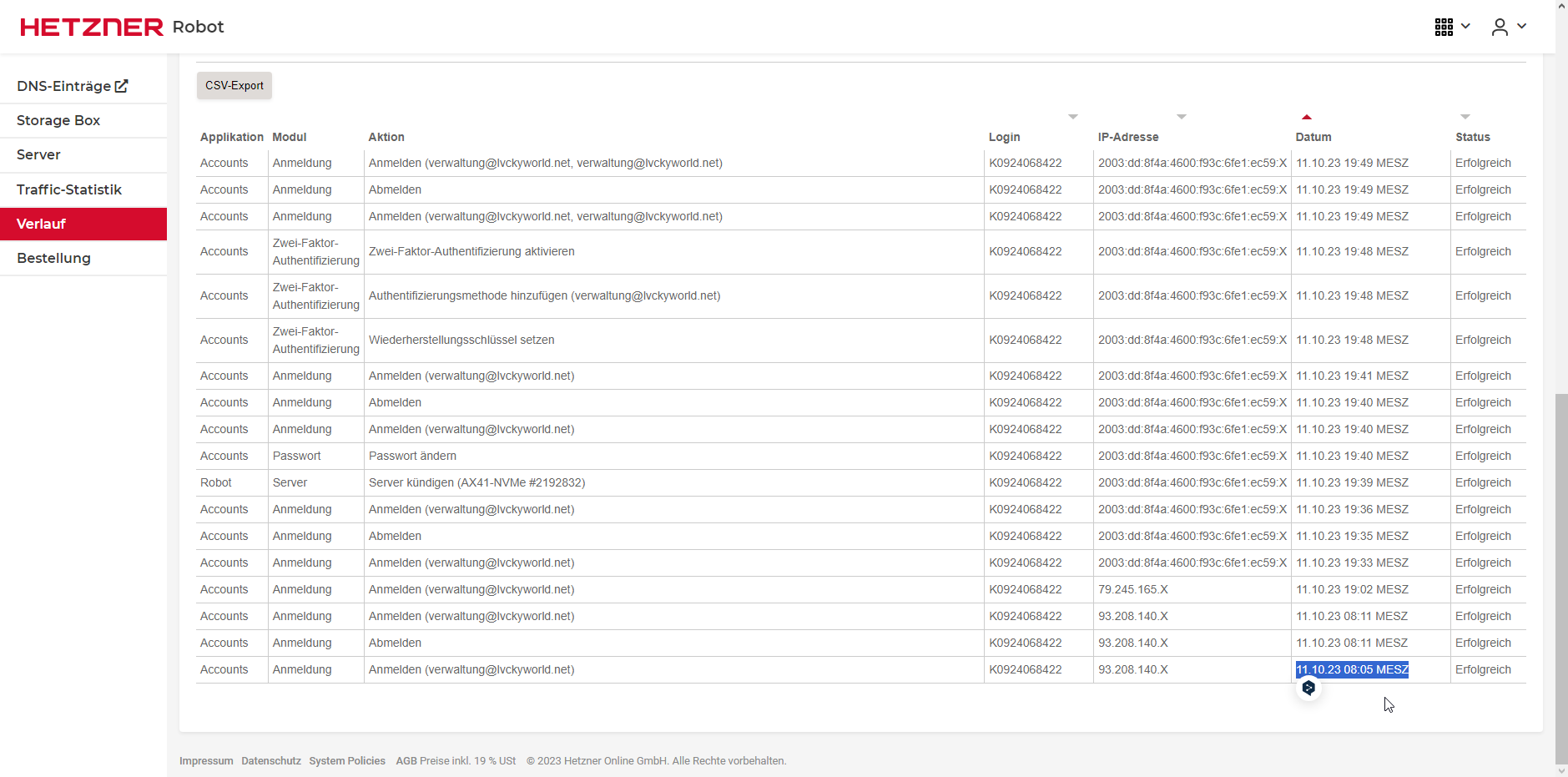Viewport: 1568px width, 777px height.
Task: Open Storage Box in the sidebar
Action: 58,120
